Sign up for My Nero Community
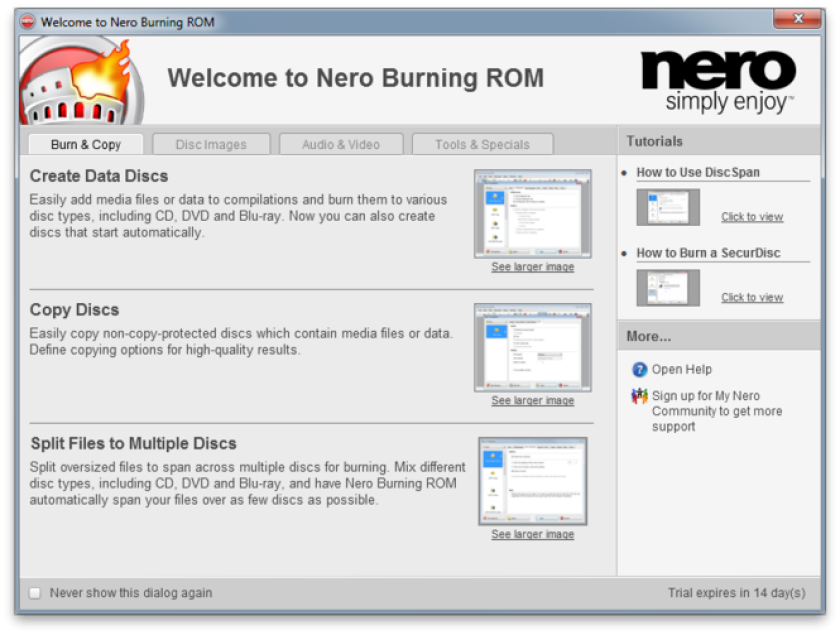This screenshot has width=840, height=635. [717, 411]
